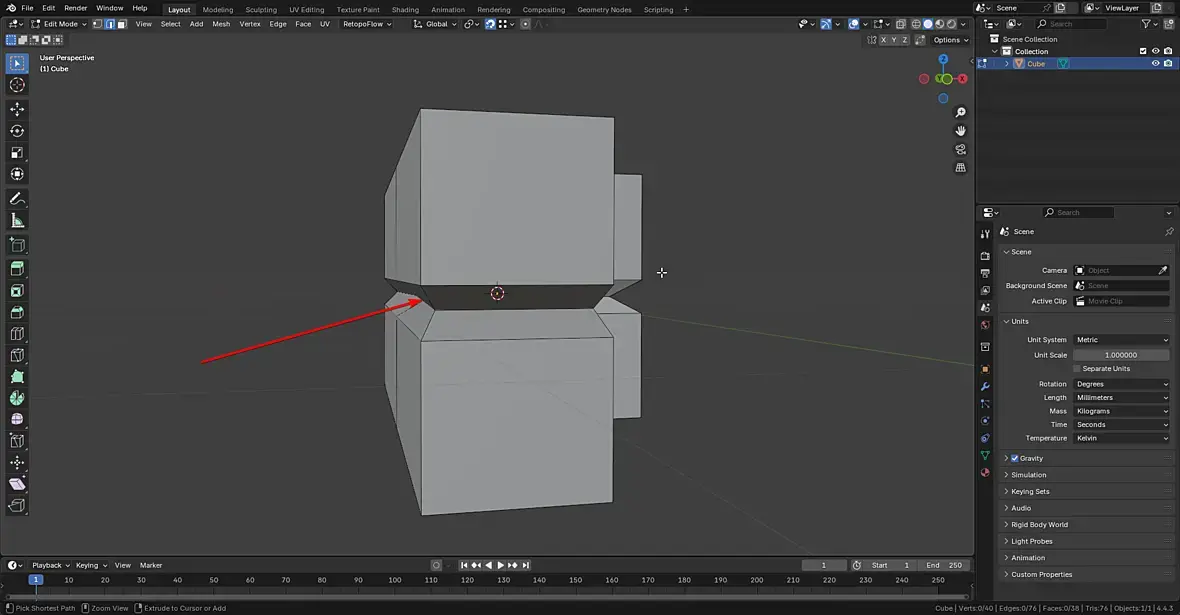This screenshot has width=1180, height=615.
Task: Expand the Rigid Body World panel
Action: pyautogui.click(x=1039, y=525)
